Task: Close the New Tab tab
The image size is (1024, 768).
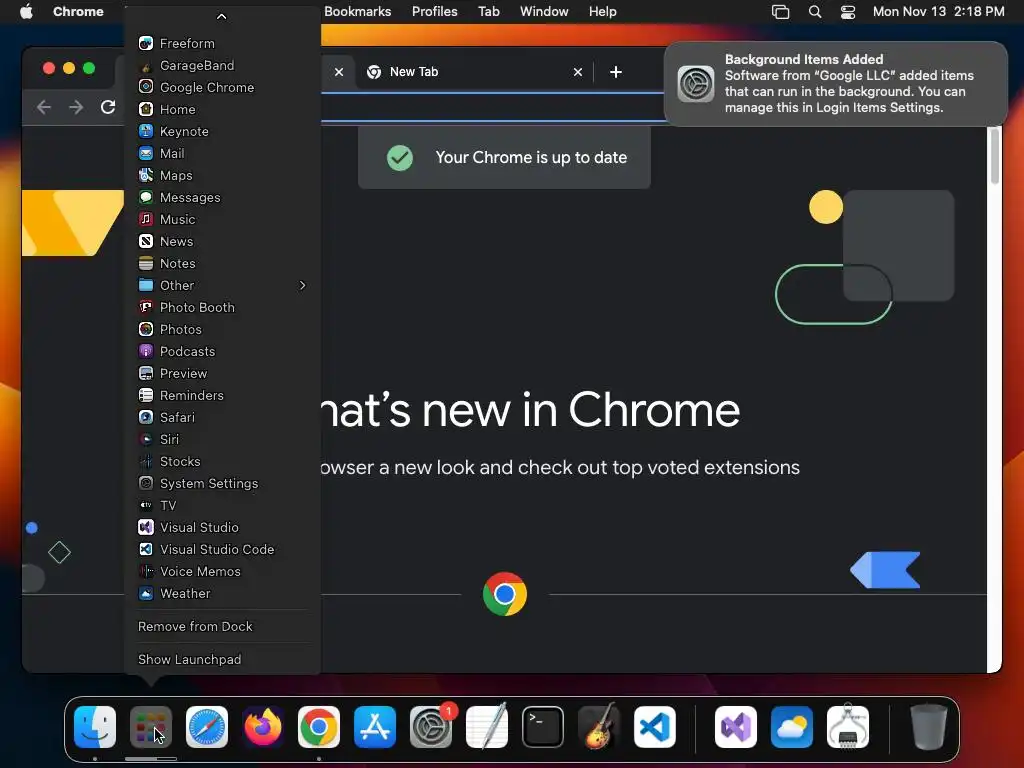Action: 577,72
